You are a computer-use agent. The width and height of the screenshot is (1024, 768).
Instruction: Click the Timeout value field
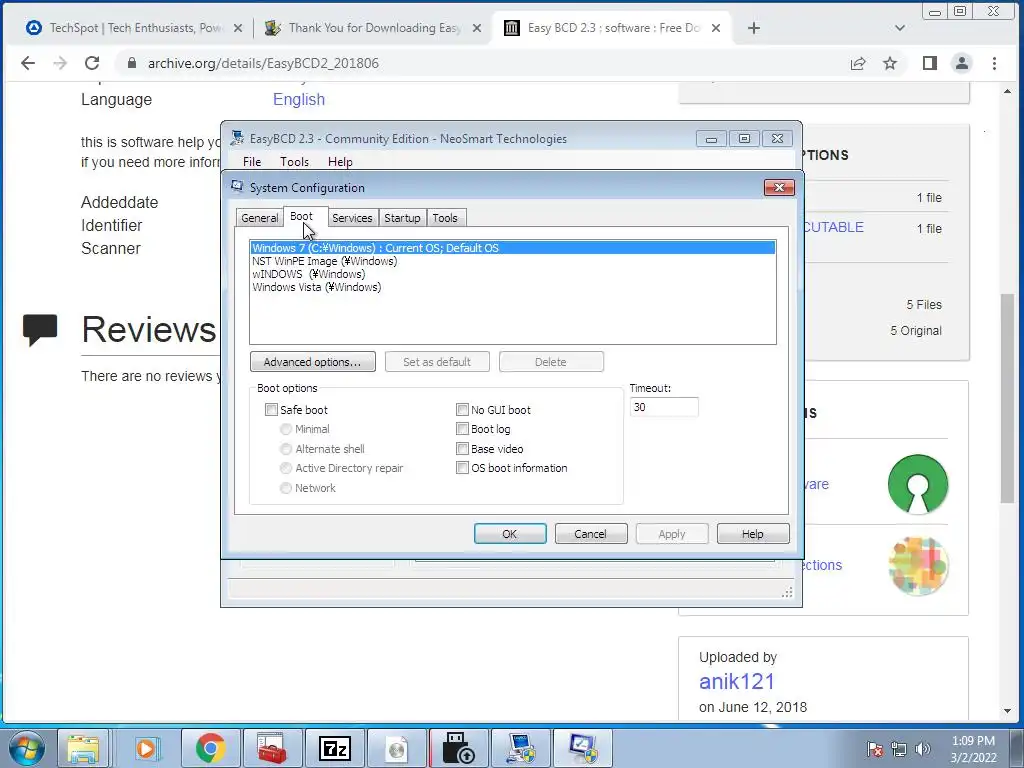coord(664,407)
